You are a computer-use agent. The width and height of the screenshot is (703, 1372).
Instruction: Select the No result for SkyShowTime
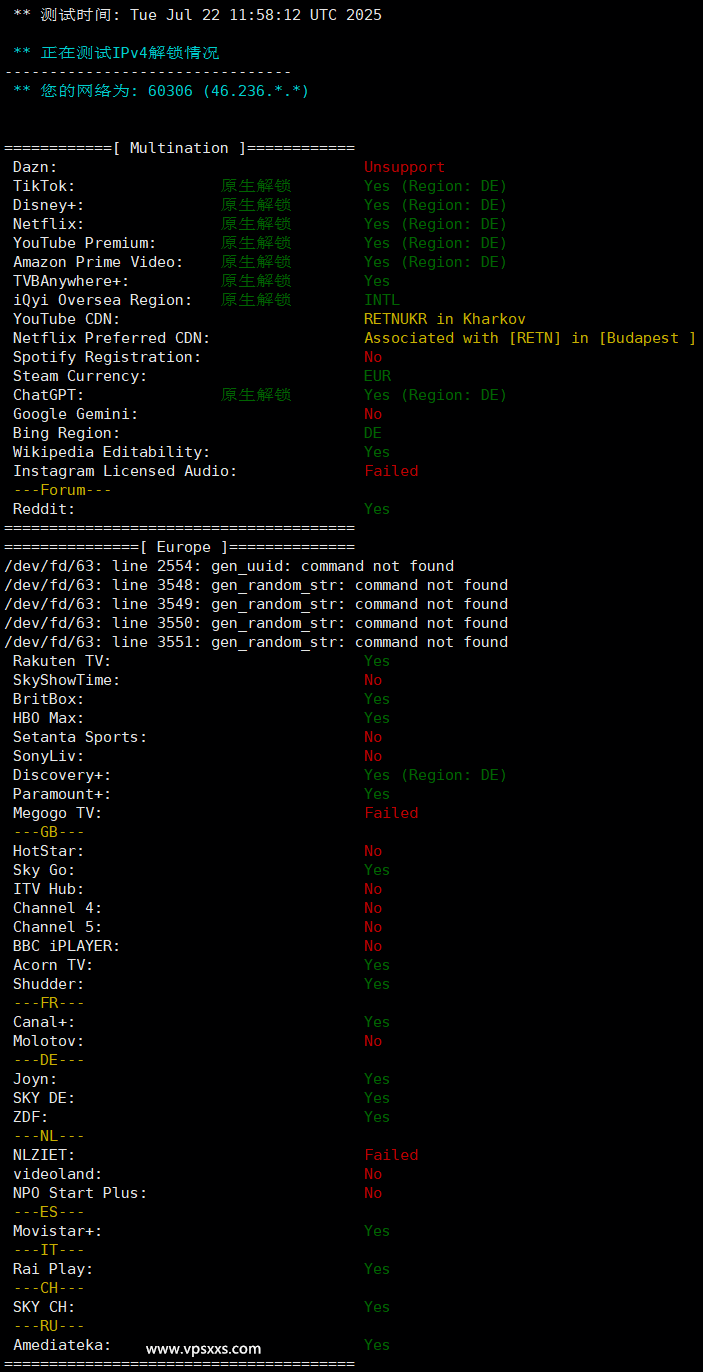pos(373,680)
